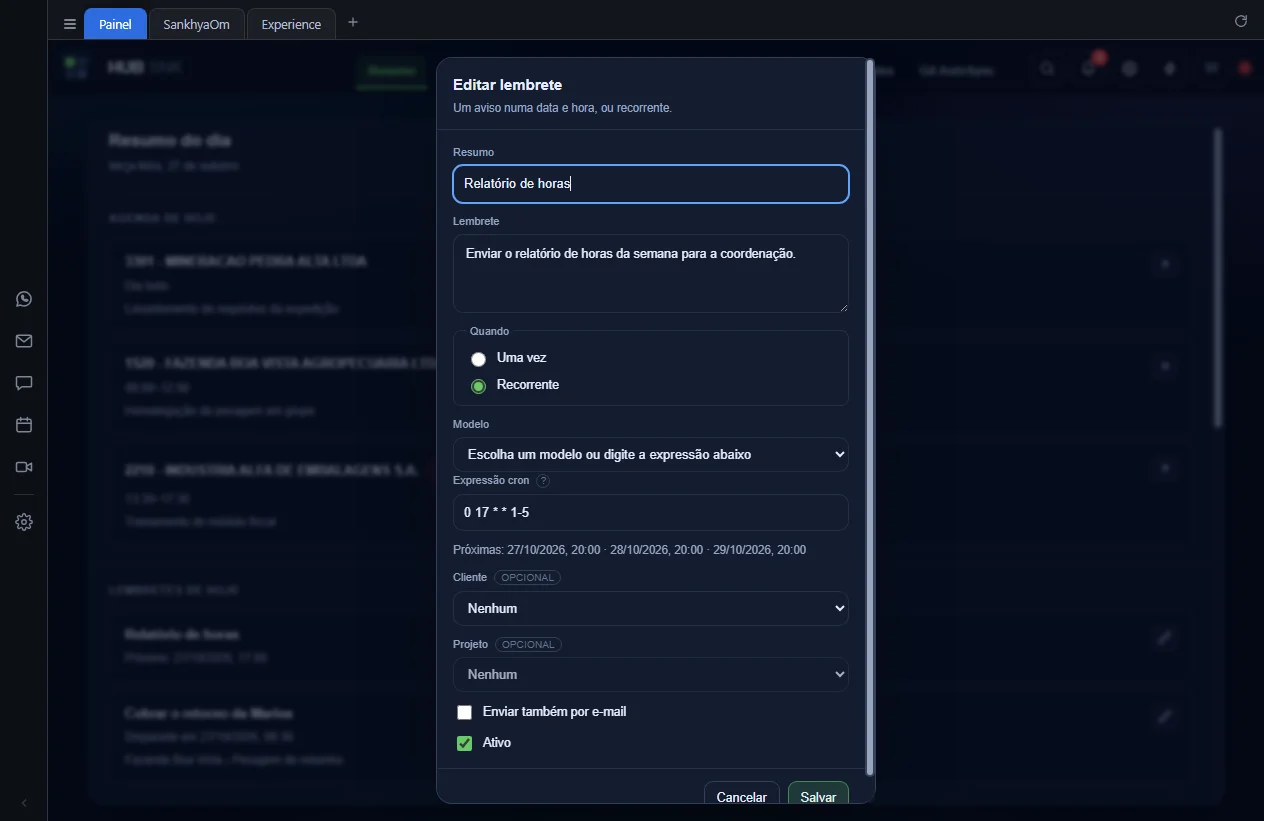Viewport: 1264px width, 821px height.
Task: Open the Modelo dropdown
Action: (x=651, y=454)
